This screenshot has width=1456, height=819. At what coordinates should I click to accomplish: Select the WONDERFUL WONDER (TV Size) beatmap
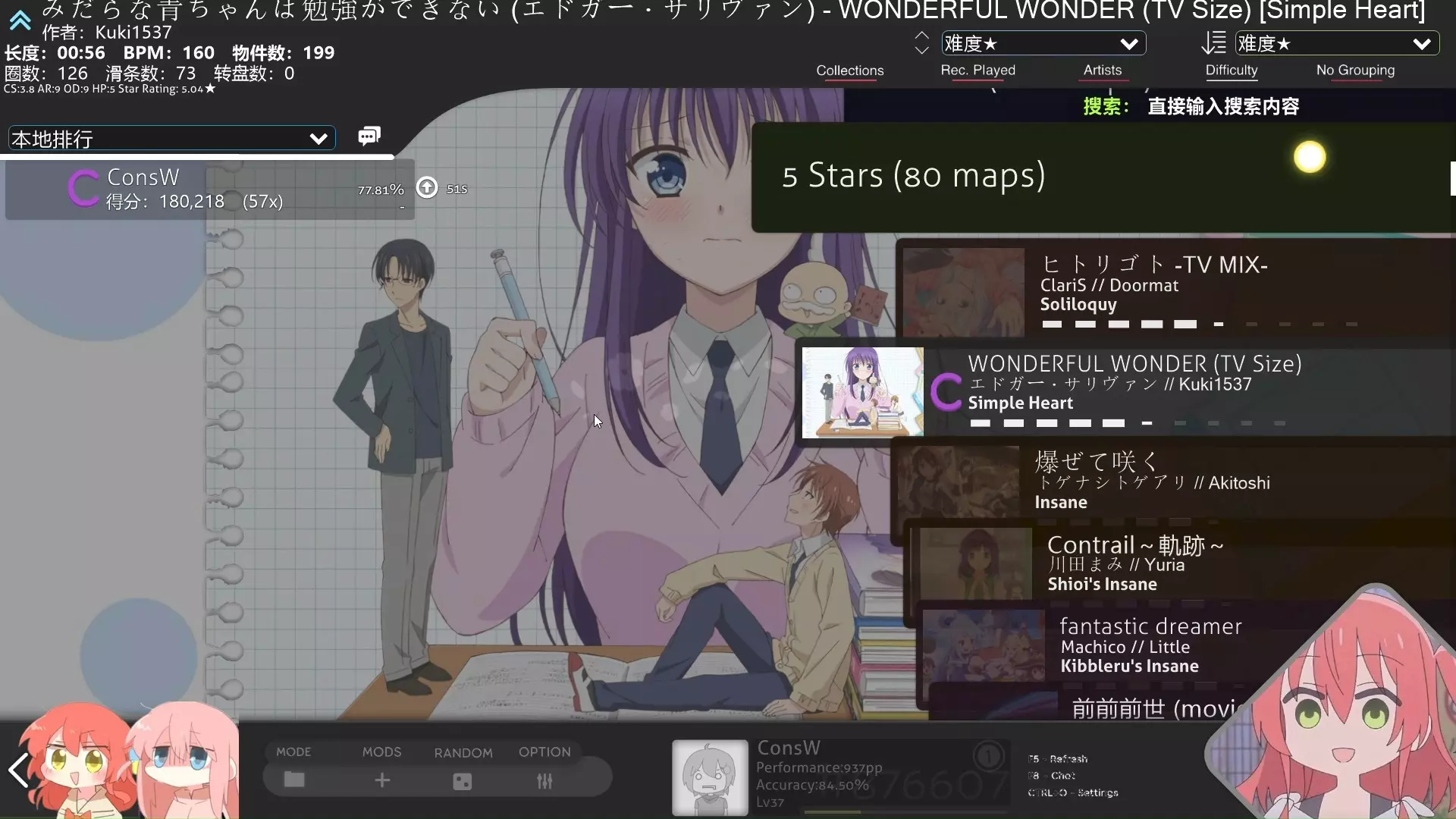1126,393
